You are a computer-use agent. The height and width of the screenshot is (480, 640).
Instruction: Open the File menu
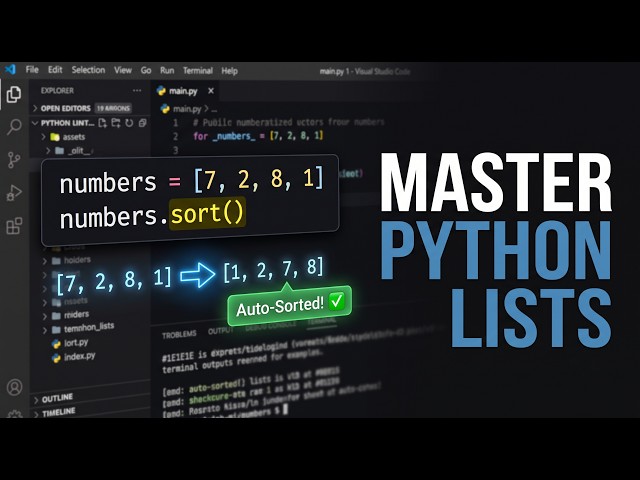click(x=32, y=70)
